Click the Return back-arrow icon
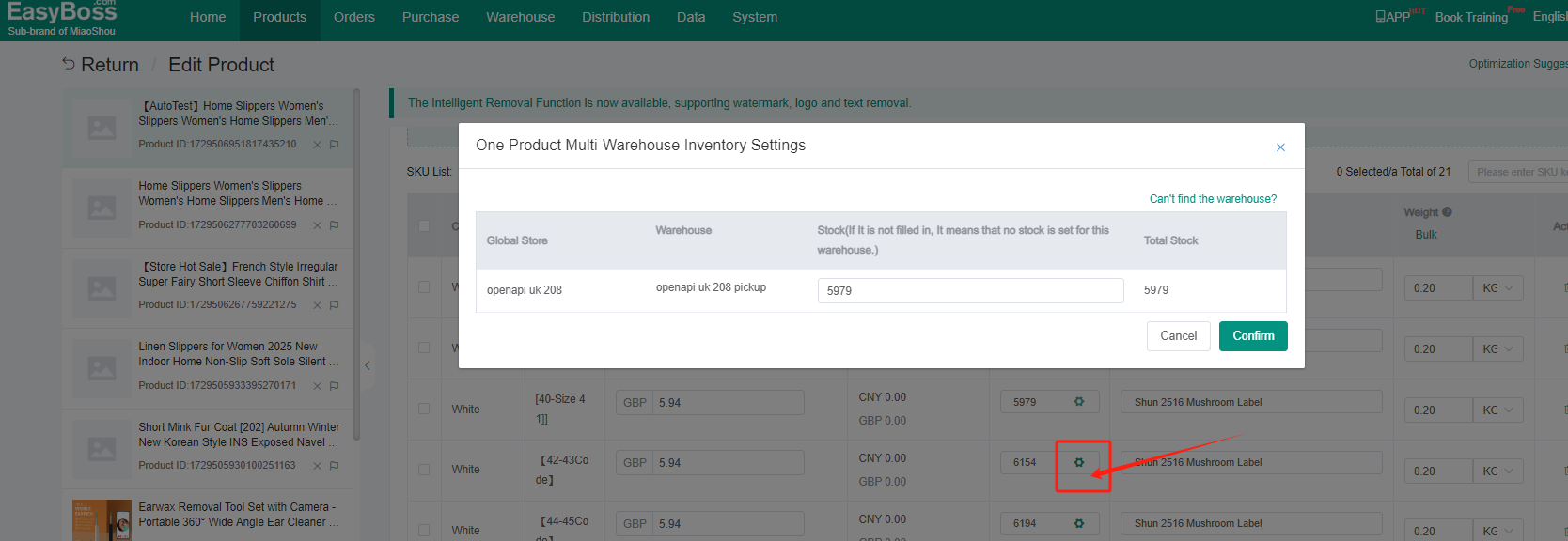The width and height of the screenshot is (1568, 541). tap(69, 64)
